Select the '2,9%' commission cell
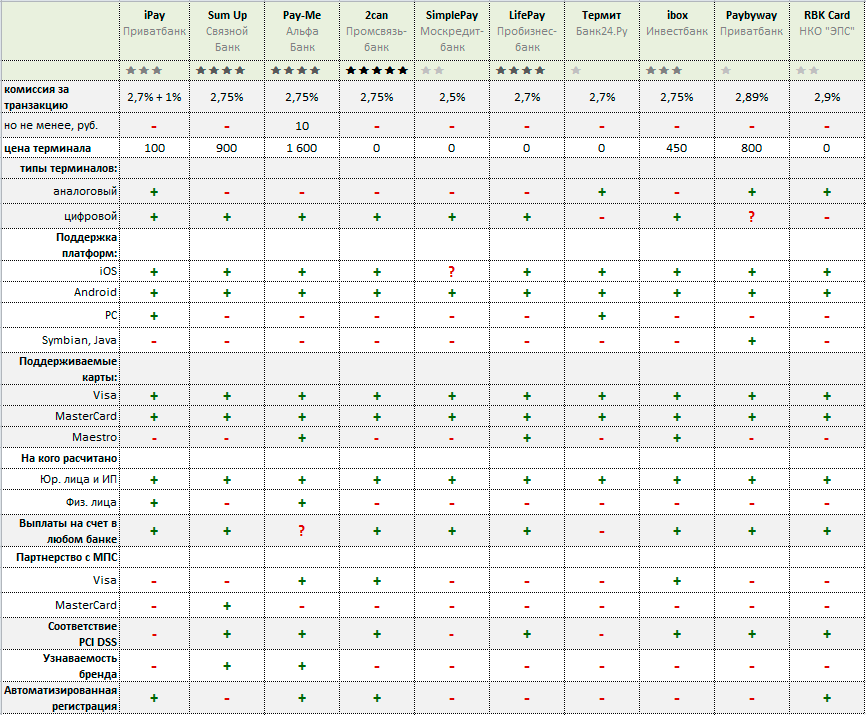Screen dimensions: 866x715 827,97
